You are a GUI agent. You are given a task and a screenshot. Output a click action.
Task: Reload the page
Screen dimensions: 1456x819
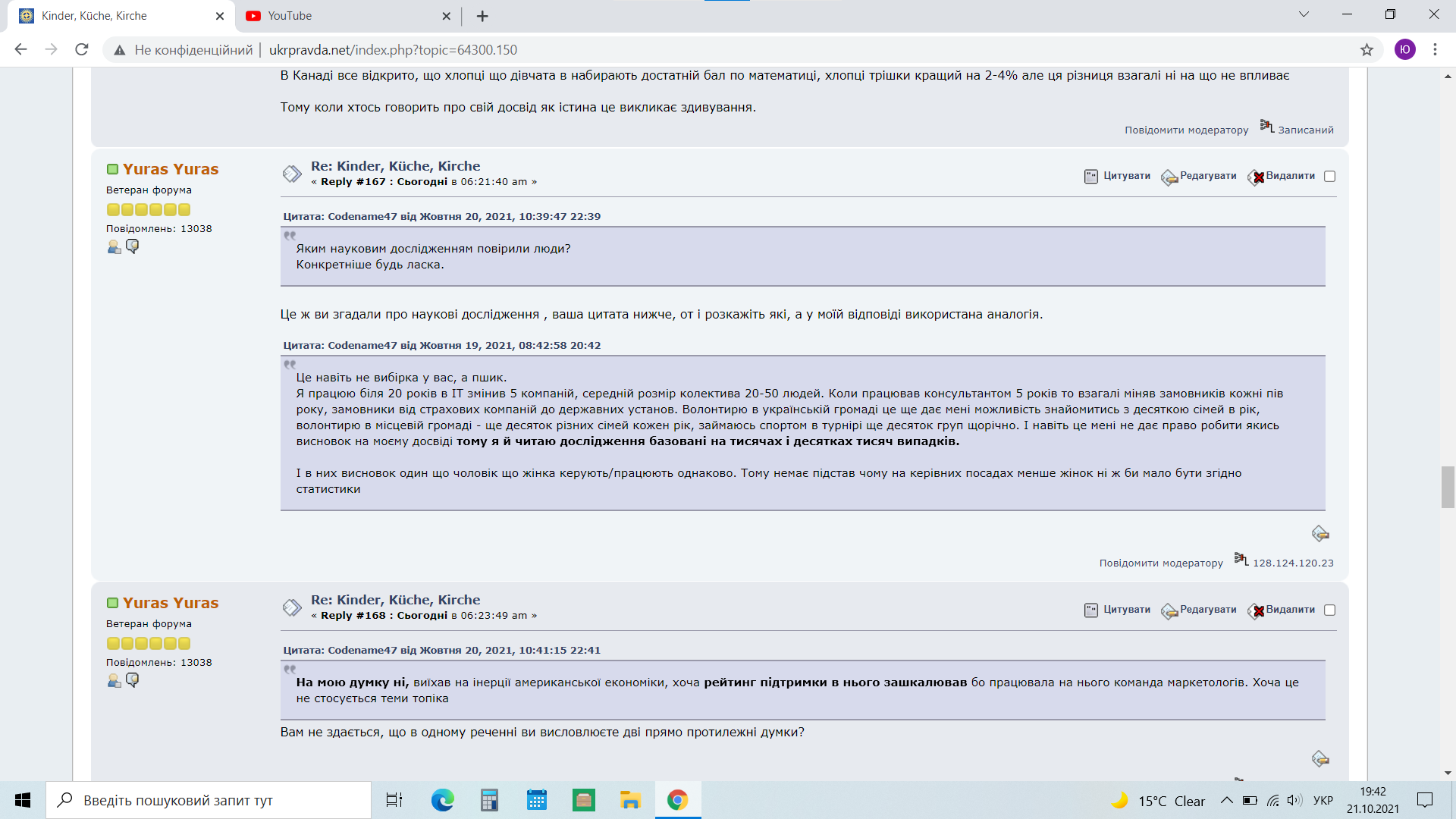82,50
